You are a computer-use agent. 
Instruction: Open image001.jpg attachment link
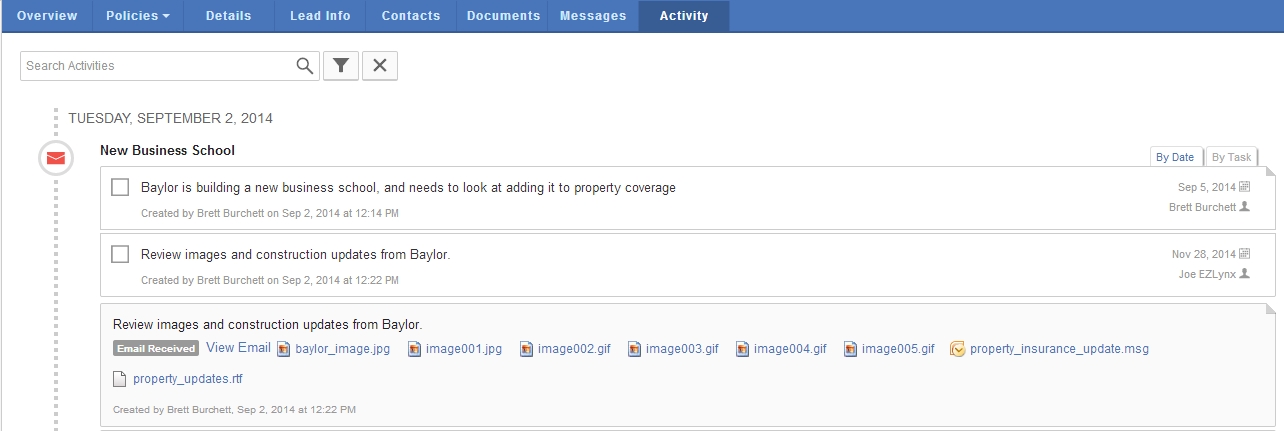464,349
